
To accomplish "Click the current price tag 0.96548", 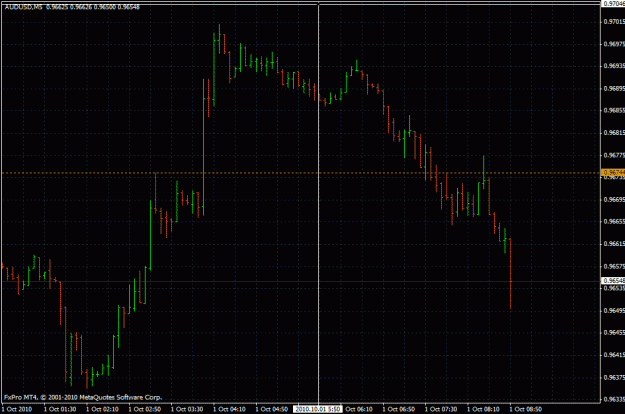I will coord(613,281).
